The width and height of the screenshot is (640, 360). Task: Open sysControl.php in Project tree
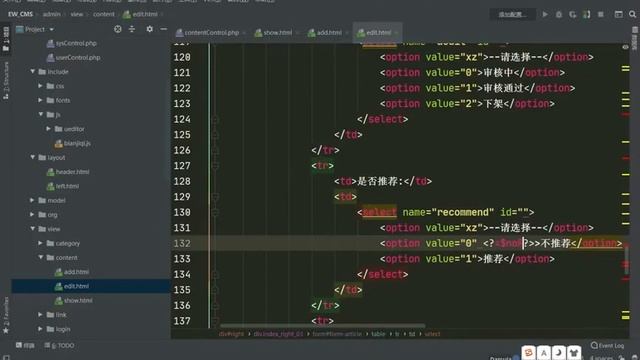coord(72,43)
